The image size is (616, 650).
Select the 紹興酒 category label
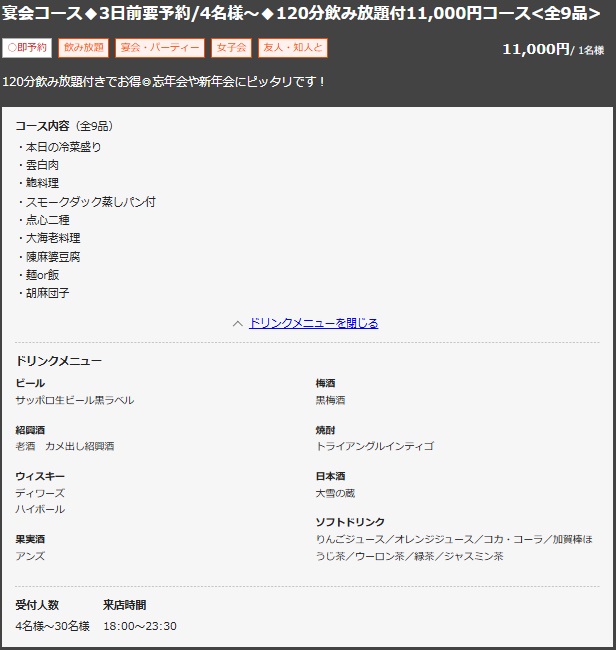point(30,430)
